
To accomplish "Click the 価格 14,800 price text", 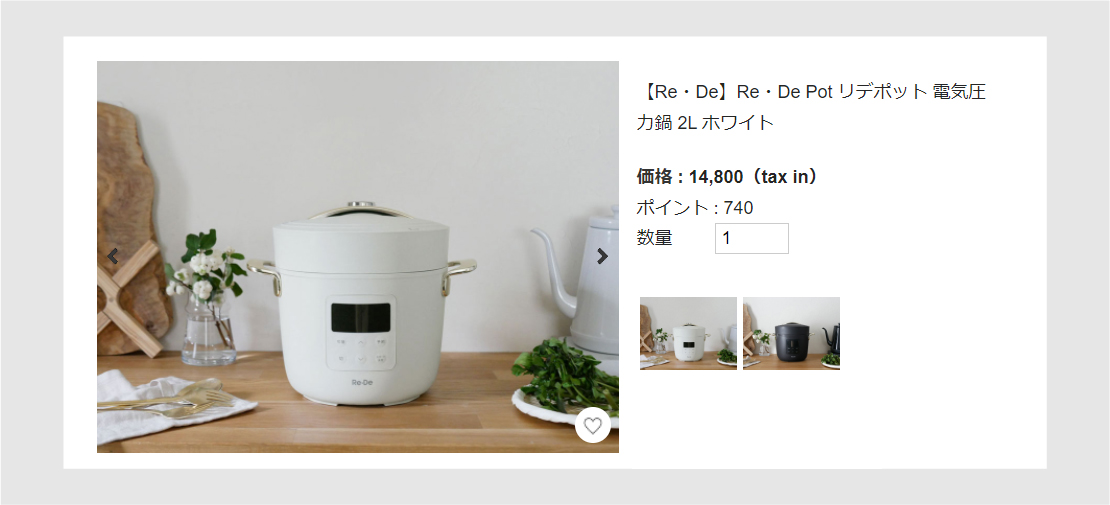I will tap(728, 177).
